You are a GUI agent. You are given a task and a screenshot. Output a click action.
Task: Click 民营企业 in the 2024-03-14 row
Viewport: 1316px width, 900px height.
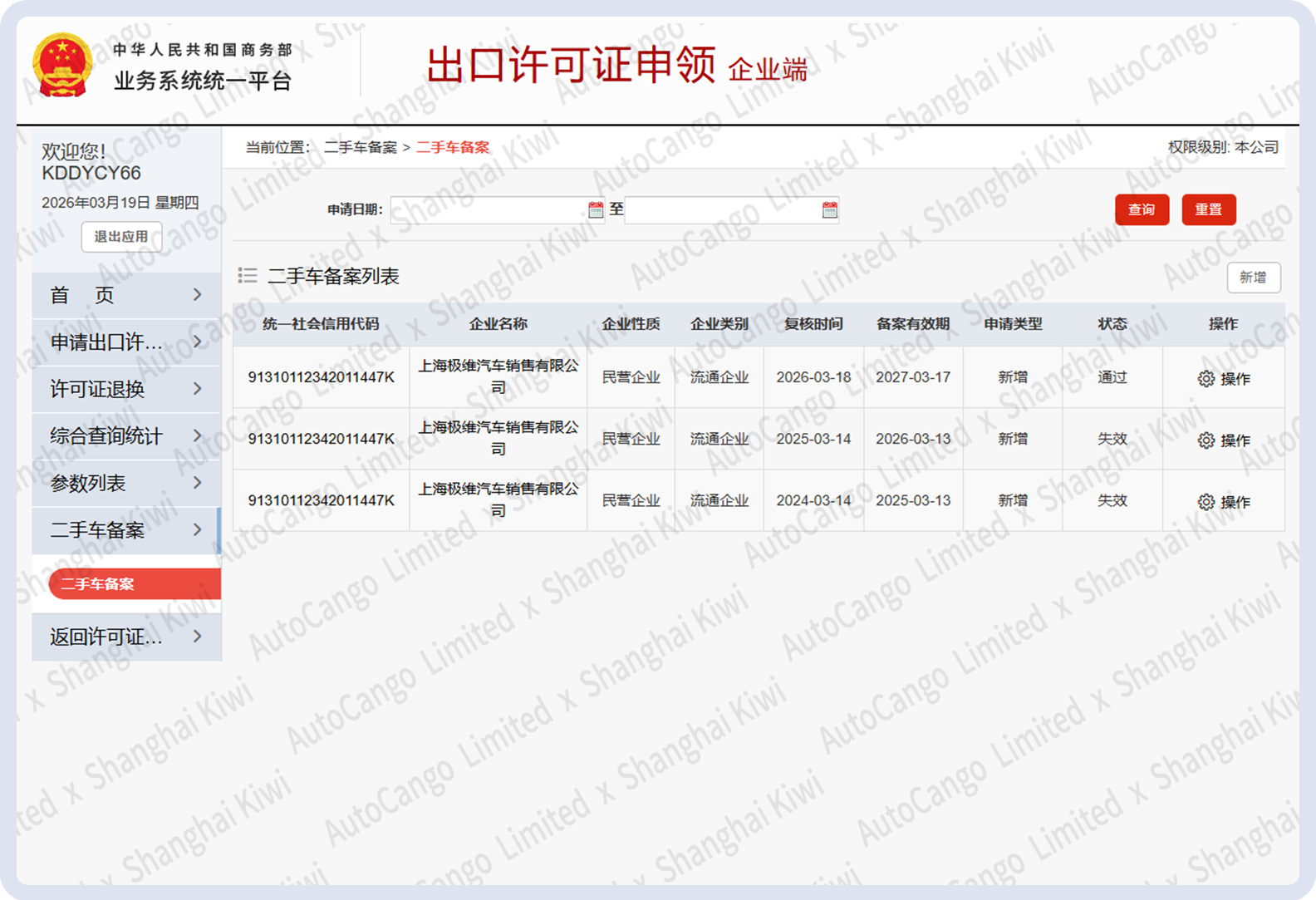[x=631, y=500]
